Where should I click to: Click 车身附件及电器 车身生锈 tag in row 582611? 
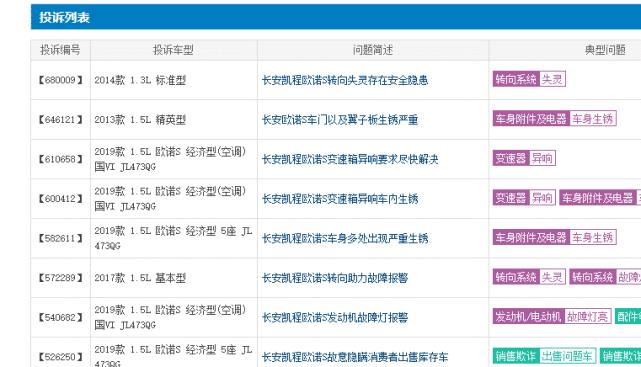click(554, 237)
